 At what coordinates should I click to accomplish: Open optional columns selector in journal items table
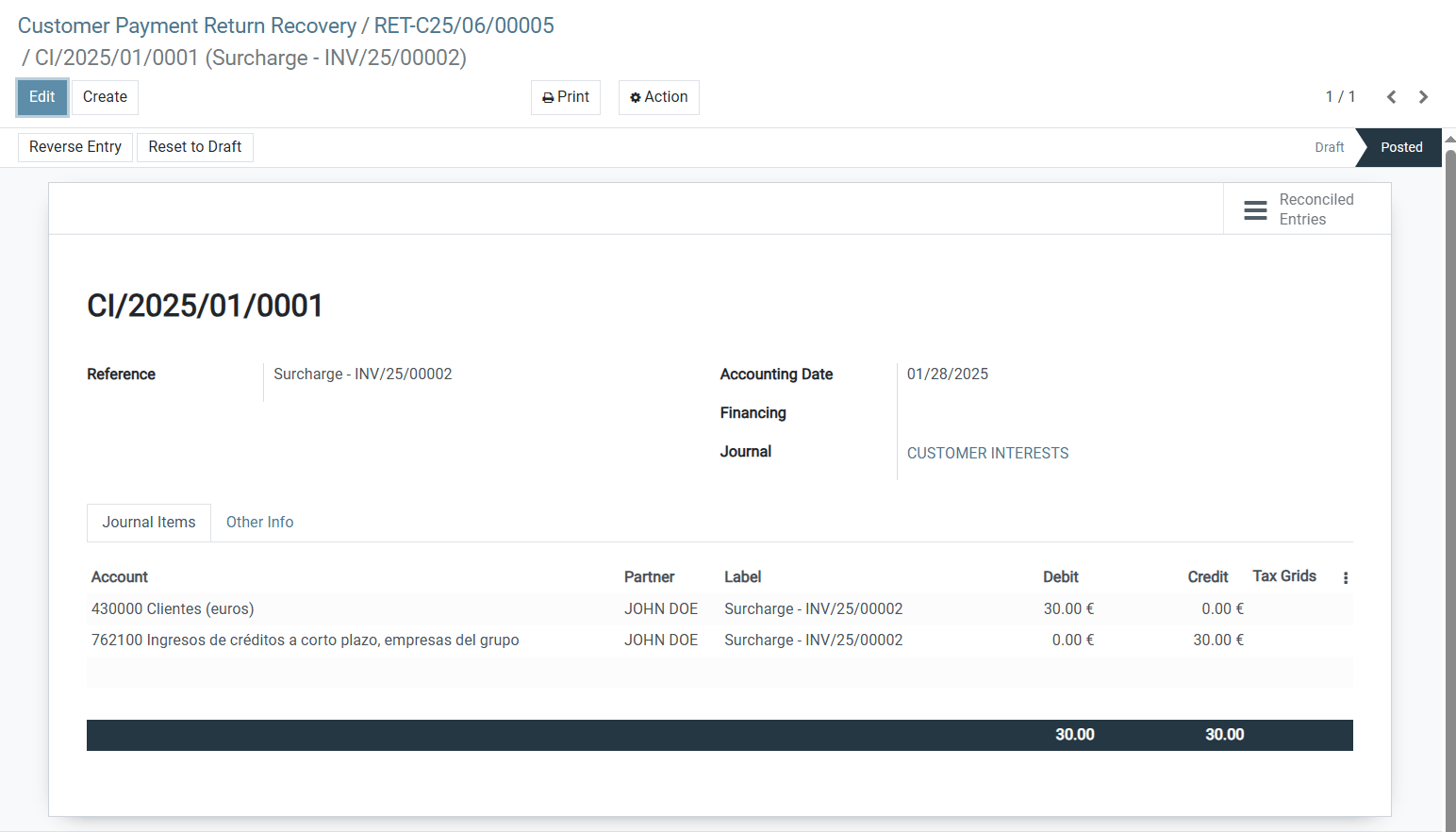(x=1346, y=576)
